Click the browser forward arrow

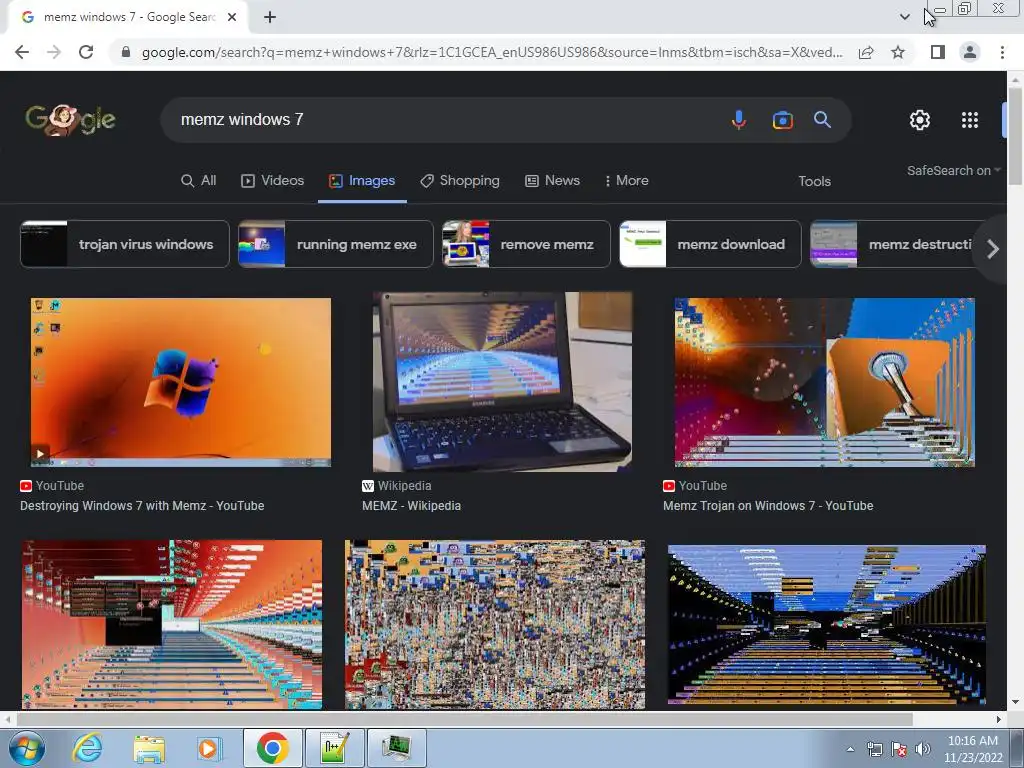tap(54, 52)
